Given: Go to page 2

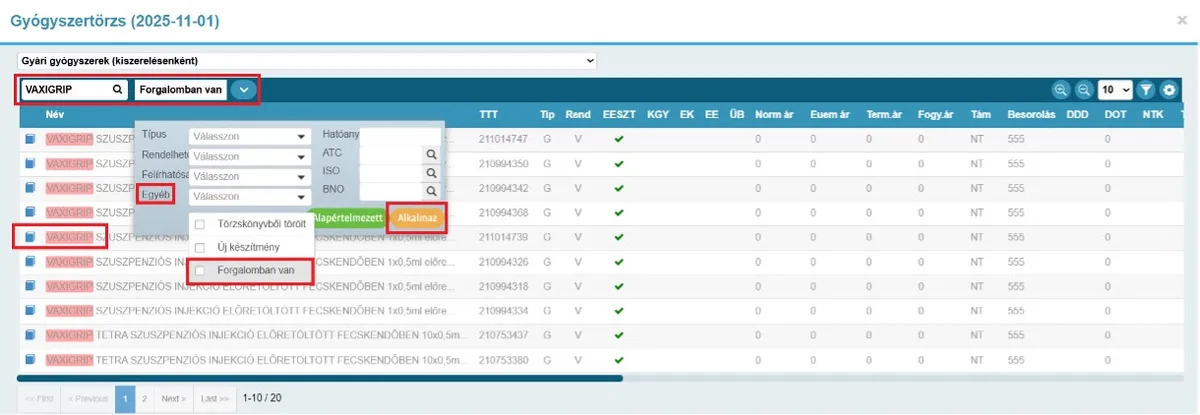Looking at the screenshot, I should (x=144, y=398).
